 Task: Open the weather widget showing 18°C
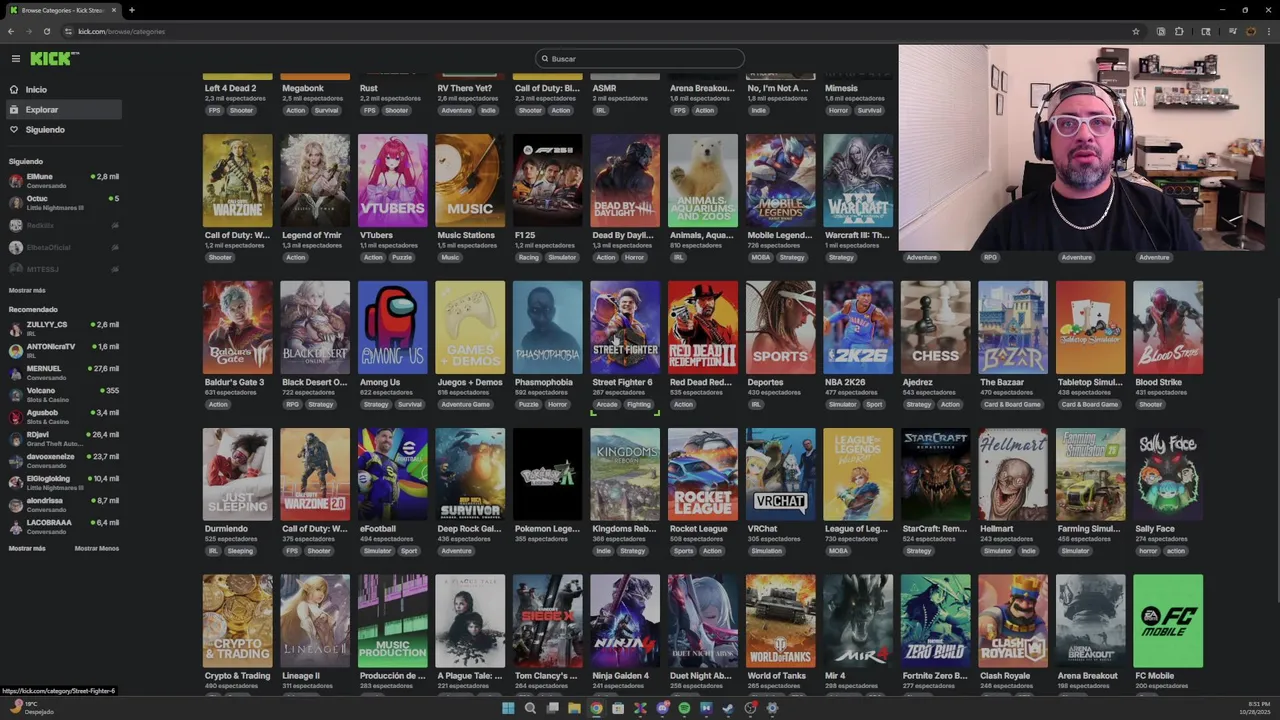coord(30,708)
